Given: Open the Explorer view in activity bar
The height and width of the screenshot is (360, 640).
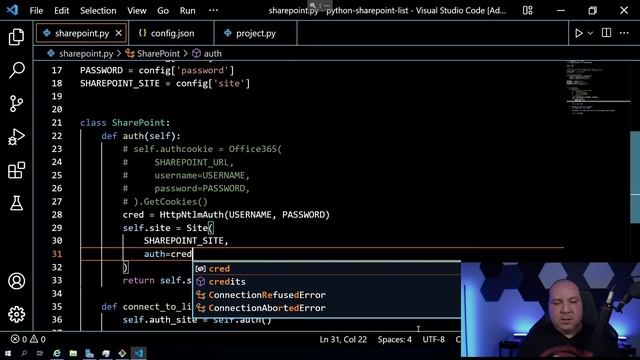Looking at the screenshot, I should 16,37.
